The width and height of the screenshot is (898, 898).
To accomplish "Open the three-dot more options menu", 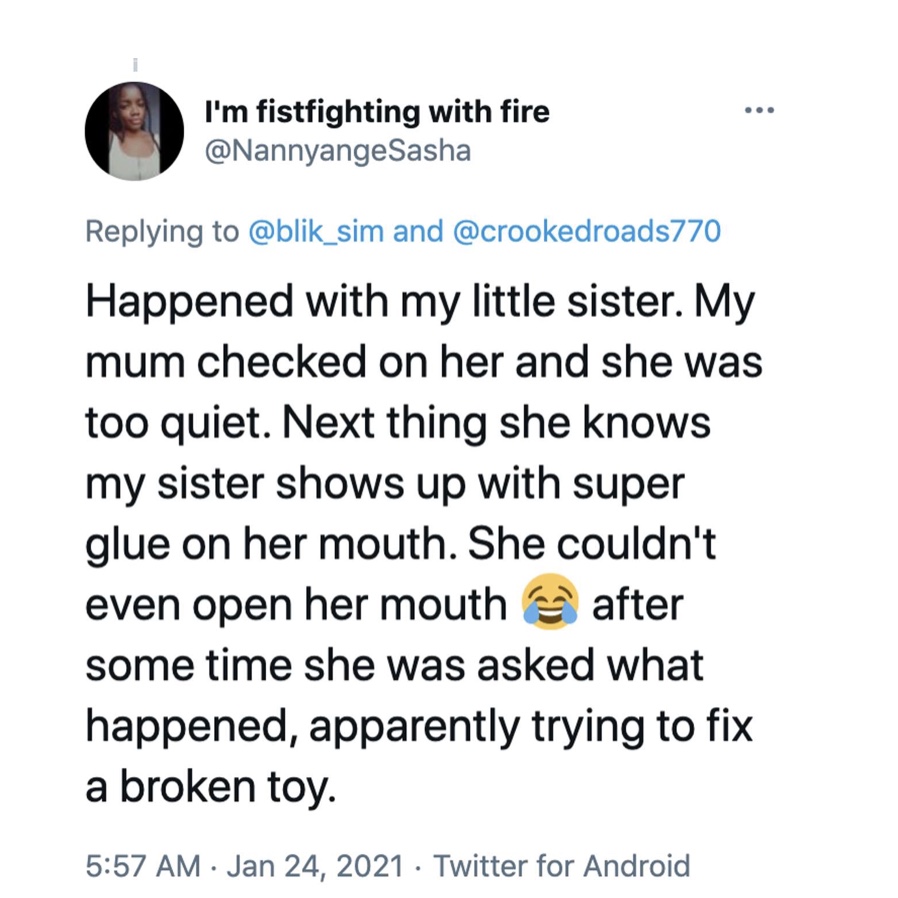I will tap(759, 110).
